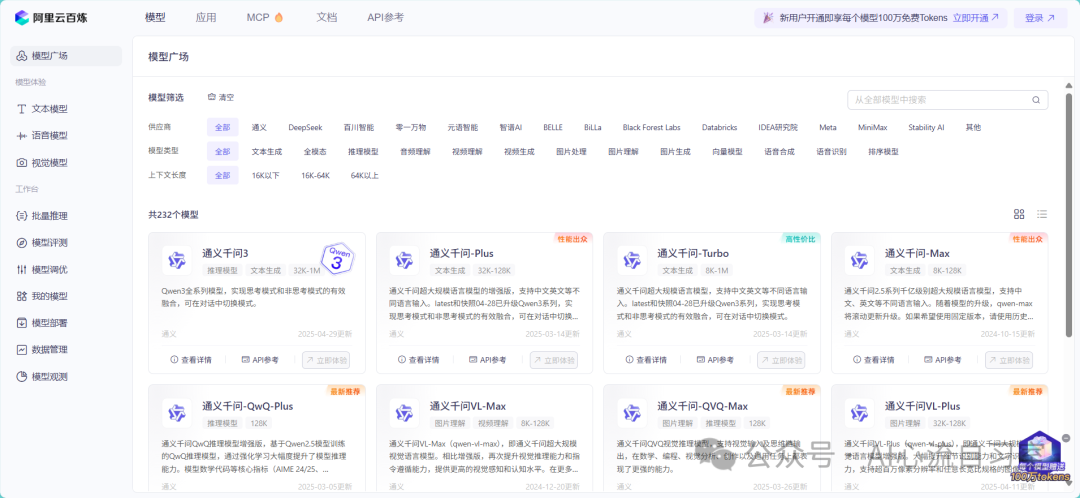The height and width of the screenshot is (498, 1080).
Task: Close the floating 100万tokens promo
Action: pos(1066,437)
